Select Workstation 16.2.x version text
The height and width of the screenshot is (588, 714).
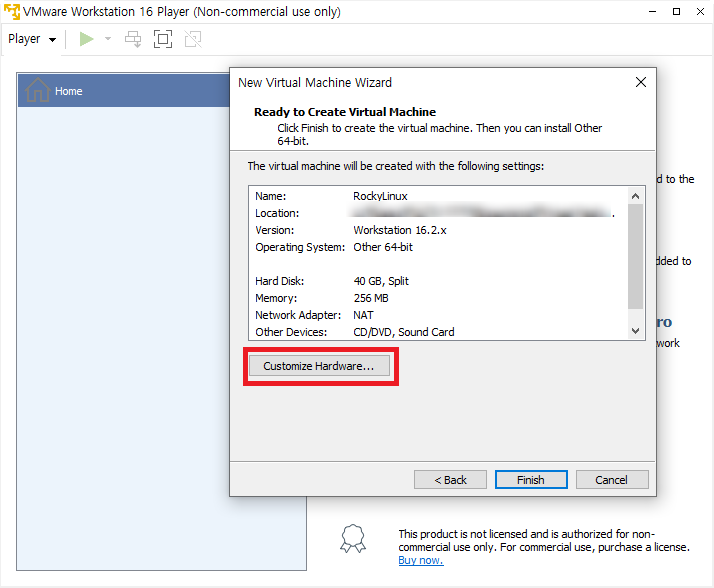click(400, 230)
